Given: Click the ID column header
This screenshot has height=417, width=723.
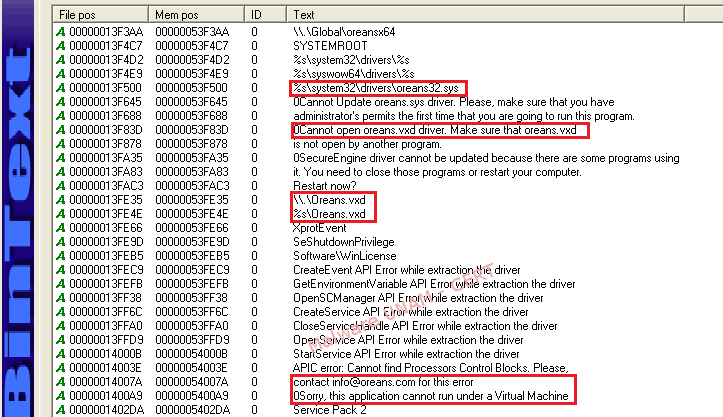Looking at the screenshot, I should (x=266, y=15).
